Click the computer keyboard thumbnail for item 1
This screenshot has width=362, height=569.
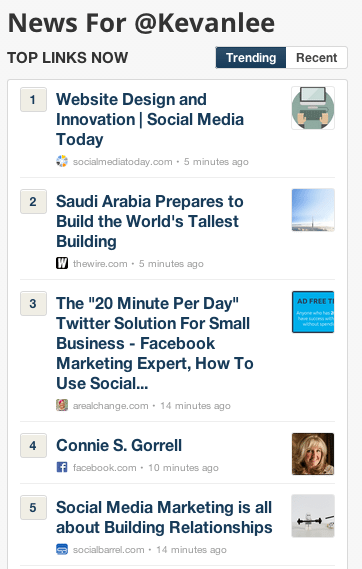313,108
